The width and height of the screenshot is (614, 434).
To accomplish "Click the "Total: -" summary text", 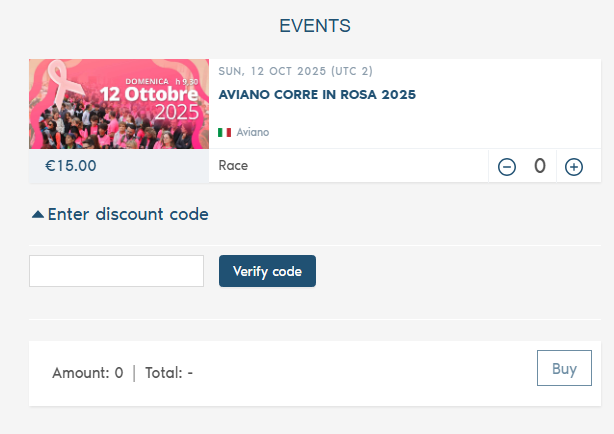I will click(x=169, y=373).
